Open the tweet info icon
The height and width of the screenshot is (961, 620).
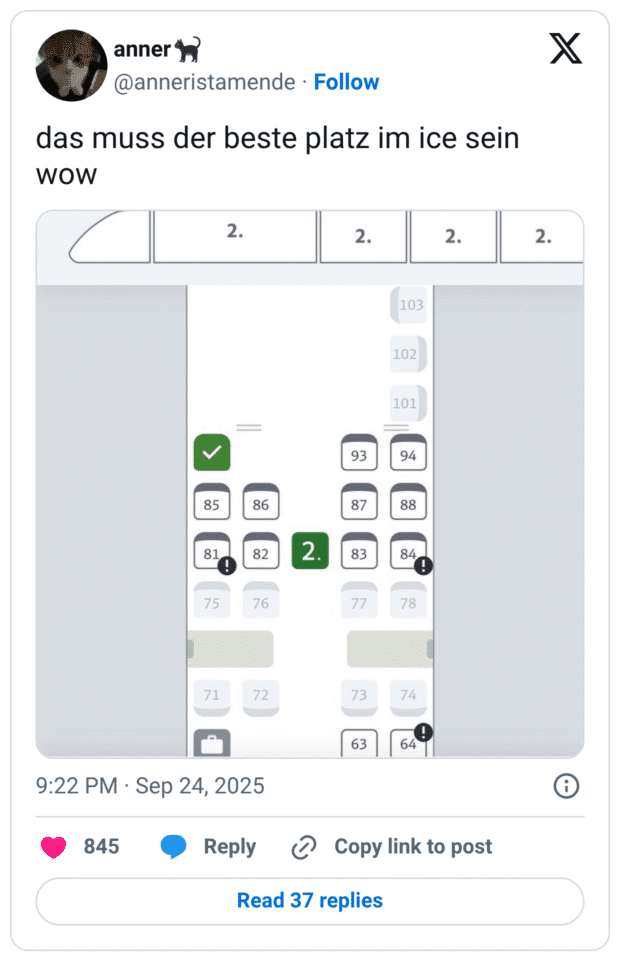(566, 786)
